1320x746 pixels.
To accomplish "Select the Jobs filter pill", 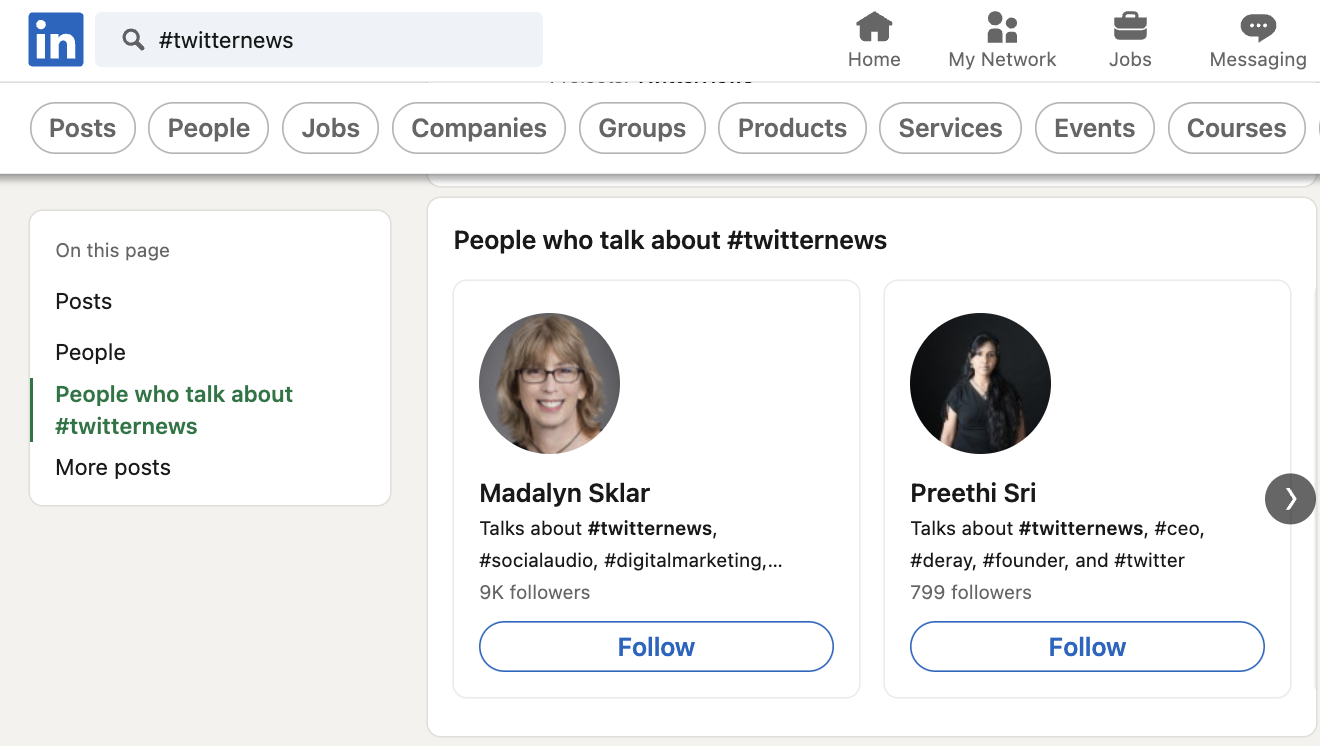I will [330, 128].
